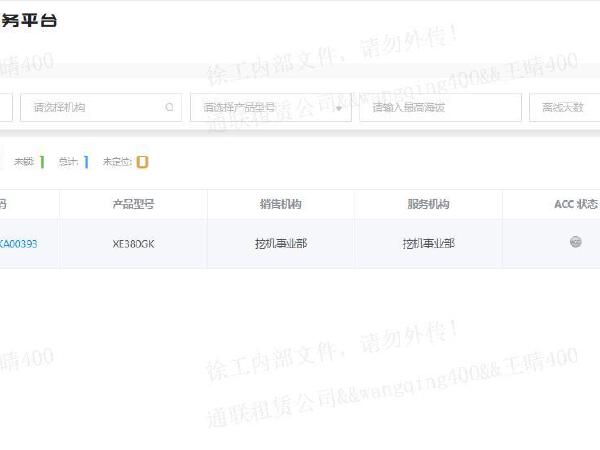Viewport: 600px width, 450px height.
Task: Open the 请选择产品型号 dropdown
Action: pos(271,108)
